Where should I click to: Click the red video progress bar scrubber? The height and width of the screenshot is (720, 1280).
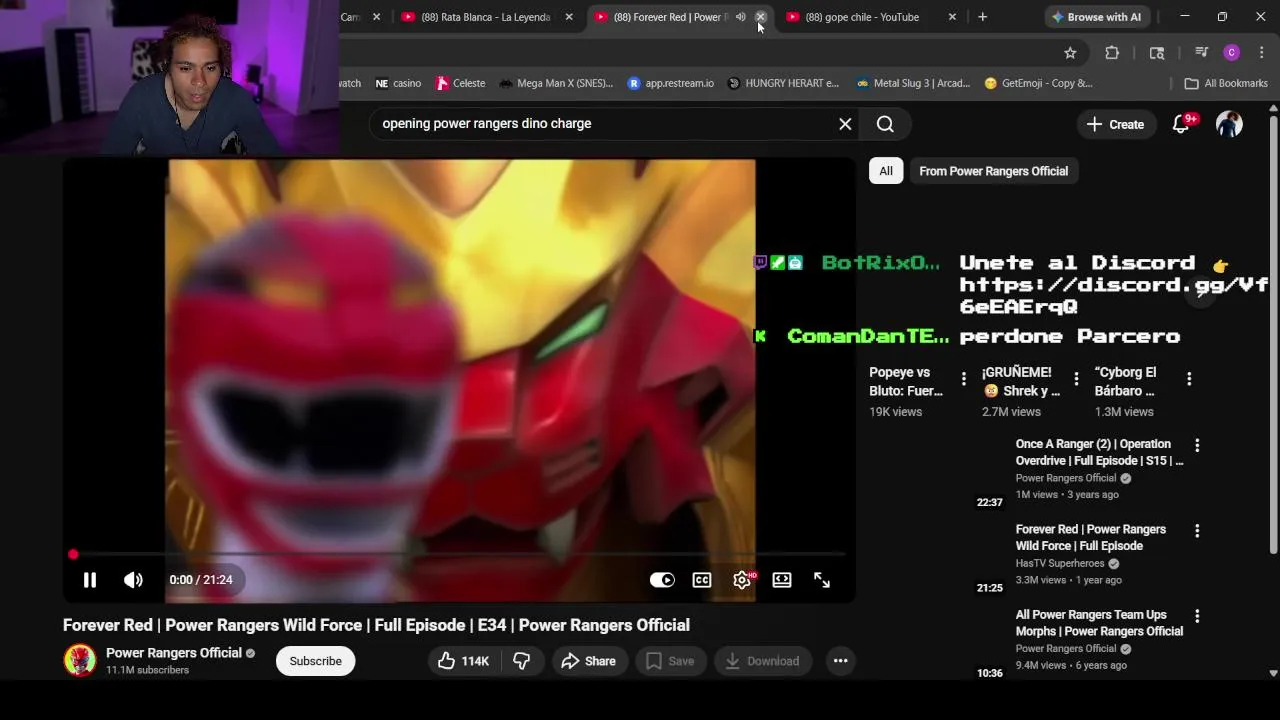[73, 554]
